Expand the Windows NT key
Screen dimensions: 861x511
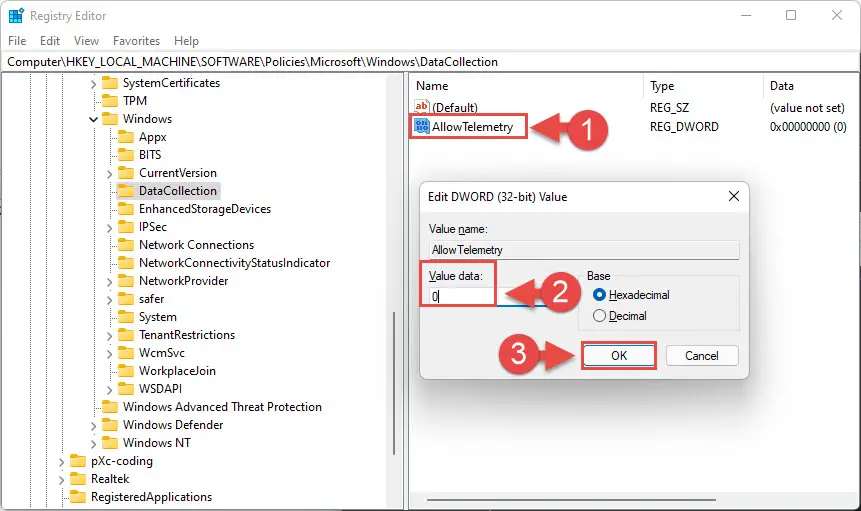pos(93,444)
